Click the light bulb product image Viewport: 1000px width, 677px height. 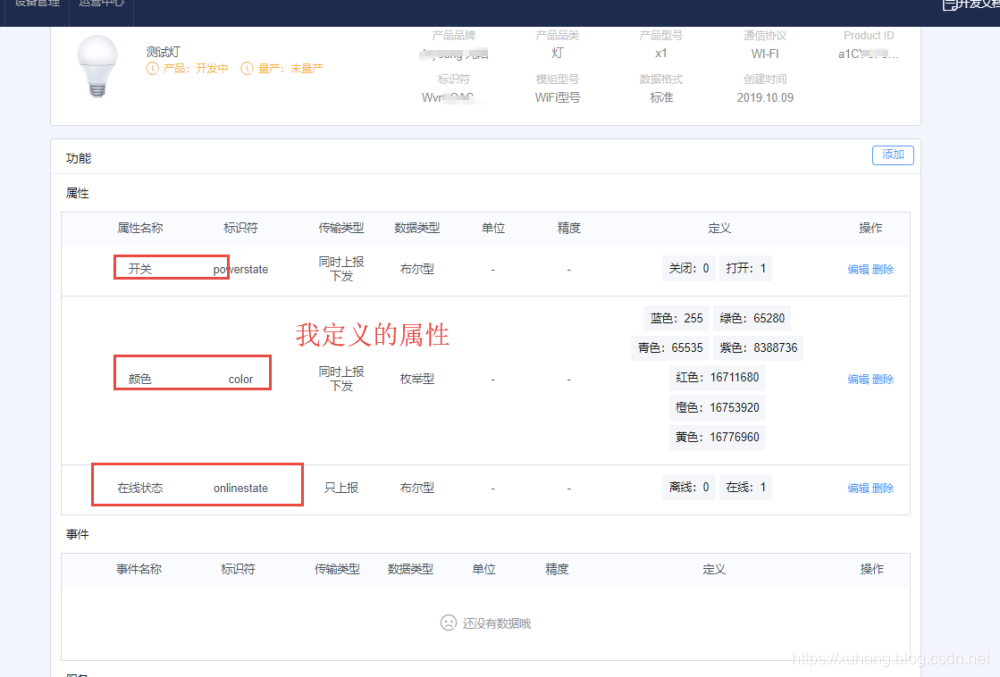pyautogui.click(x=97, y=66)
